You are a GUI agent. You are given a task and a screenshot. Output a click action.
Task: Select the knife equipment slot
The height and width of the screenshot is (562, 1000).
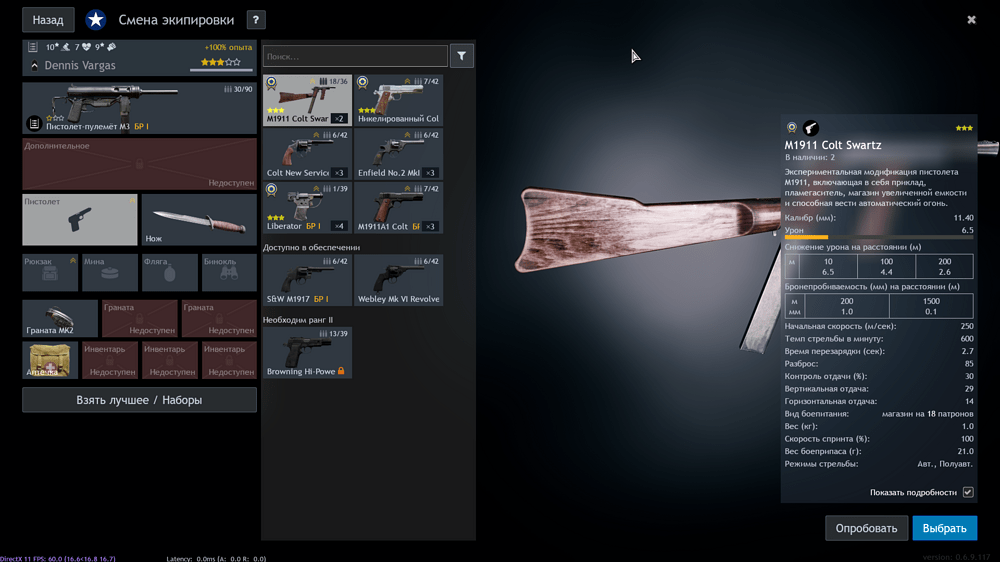[x=199, y=220]
